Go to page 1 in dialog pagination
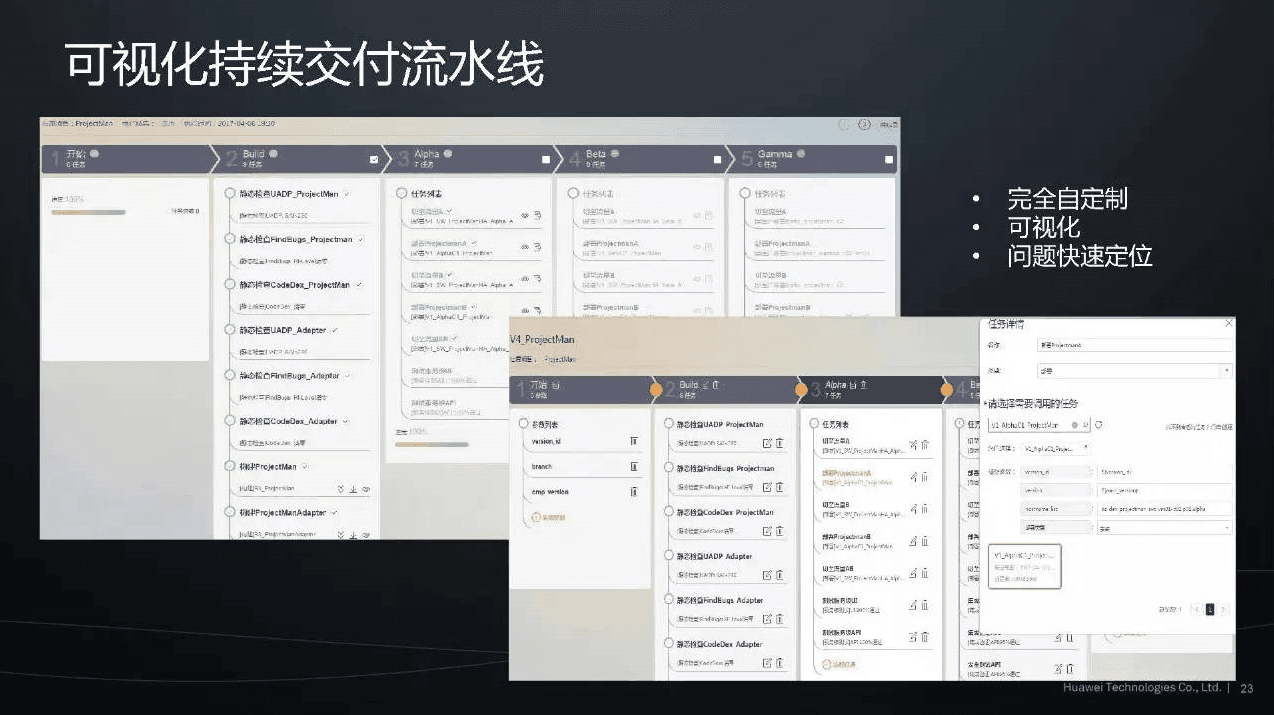Image resolution: width=1274 pixels, height=715 pixels. click(1209, 609)
